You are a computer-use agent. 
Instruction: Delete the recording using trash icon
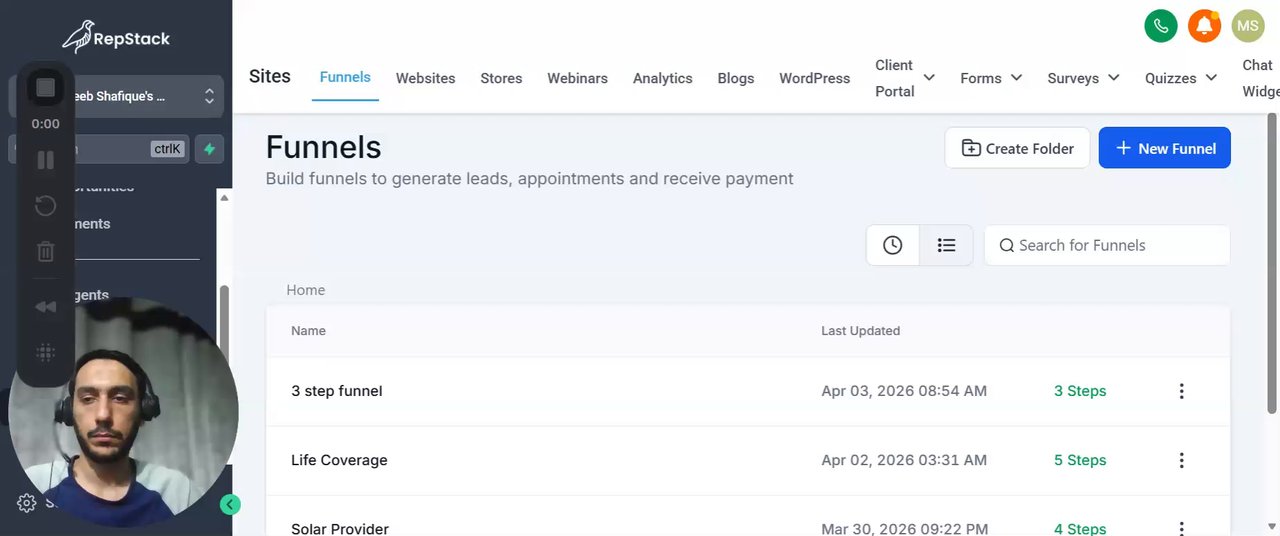pos(45,252)
